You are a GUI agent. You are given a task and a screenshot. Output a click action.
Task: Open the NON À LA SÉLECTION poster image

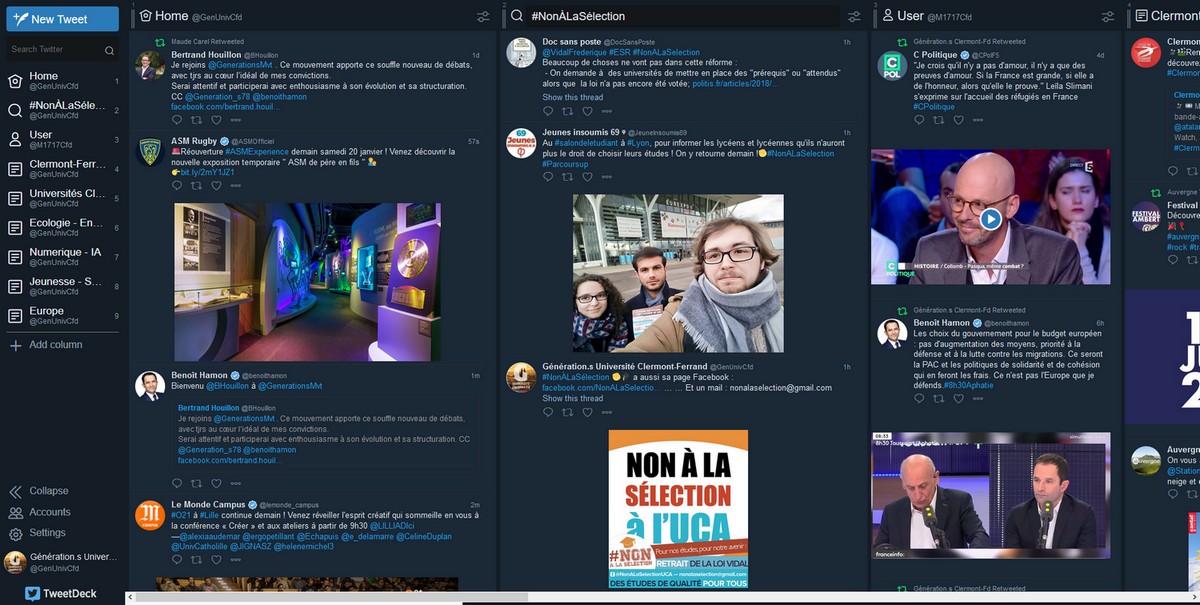[678, 509]
